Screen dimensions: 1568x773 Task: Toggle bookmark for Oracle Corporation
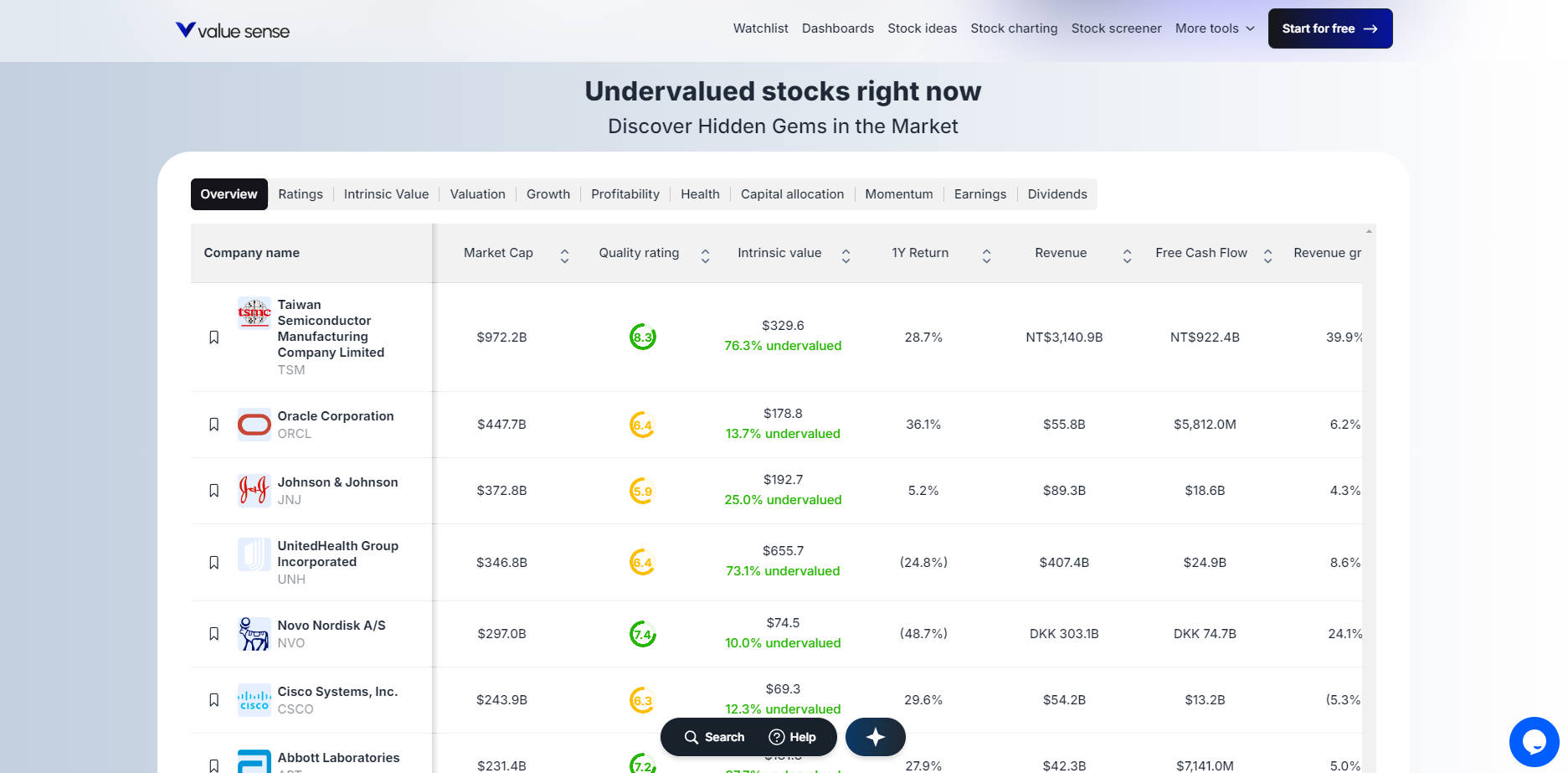click(x=214, y=425)
